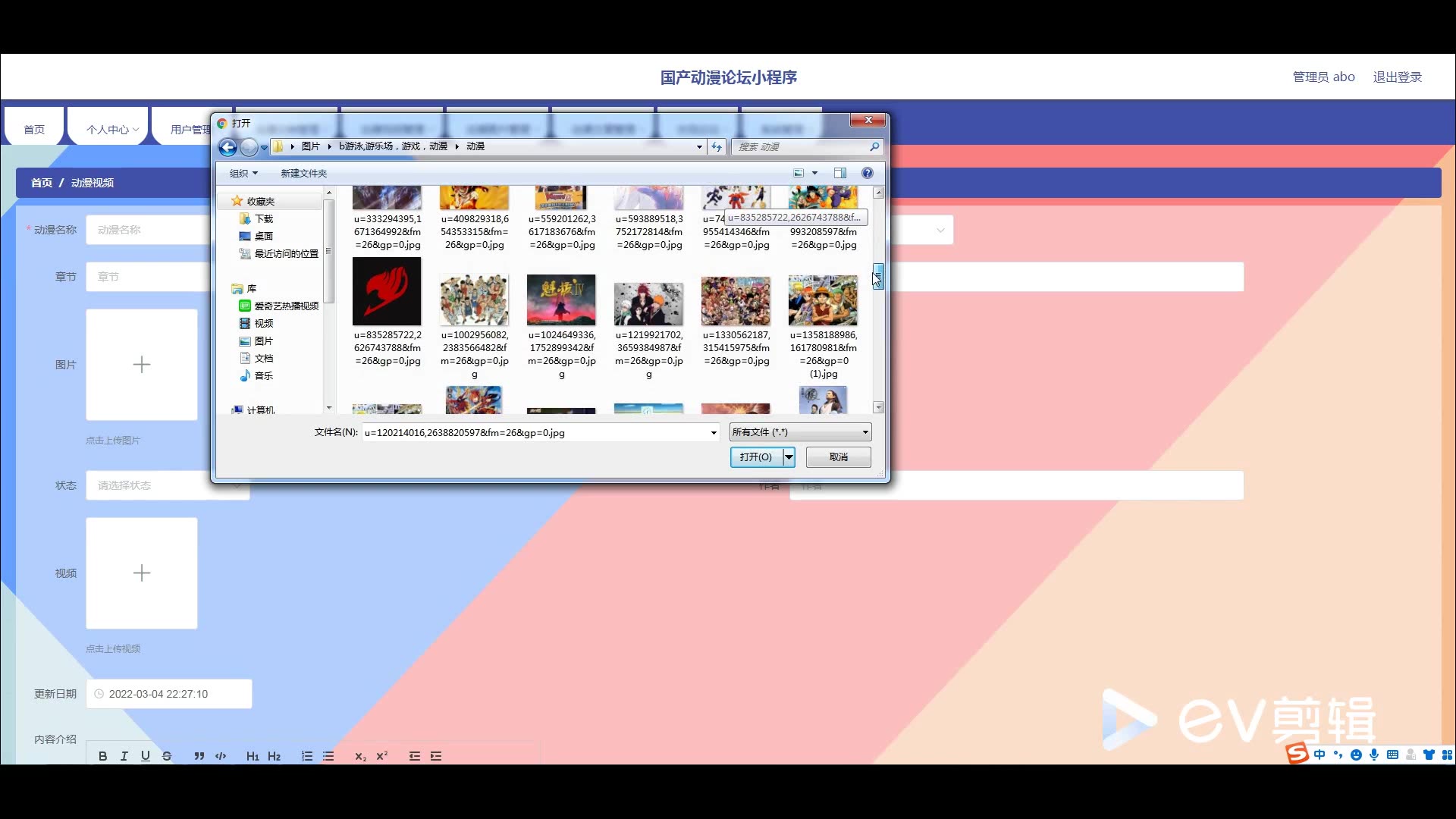Click the forward navigation arrow in dialog
The image size is (1456, 819).
[x=249, y=147]
